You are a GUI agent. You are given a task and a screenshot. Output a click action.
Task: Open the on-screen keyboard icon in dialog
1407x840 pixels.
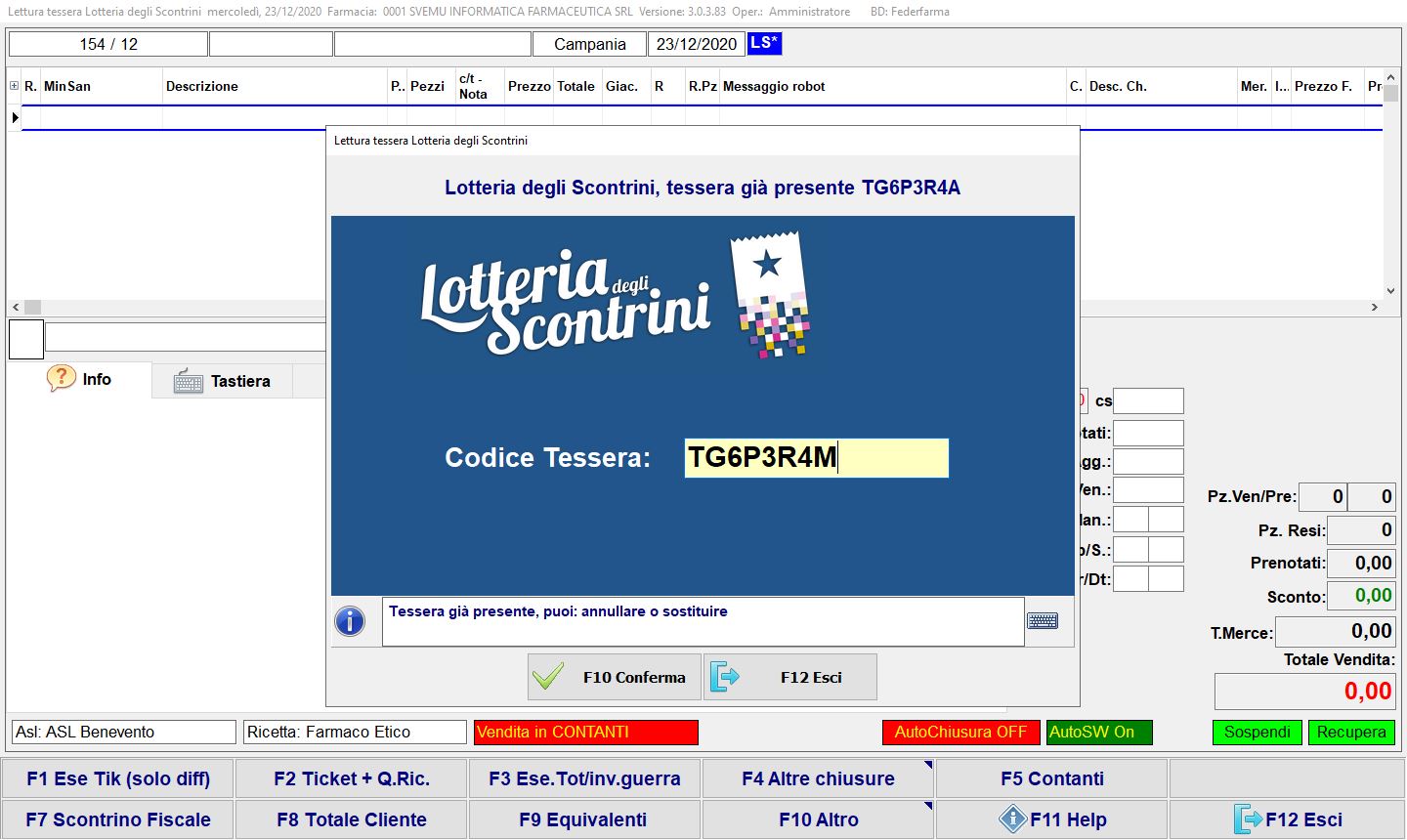pyautogui.click(x=1043, y=621)
